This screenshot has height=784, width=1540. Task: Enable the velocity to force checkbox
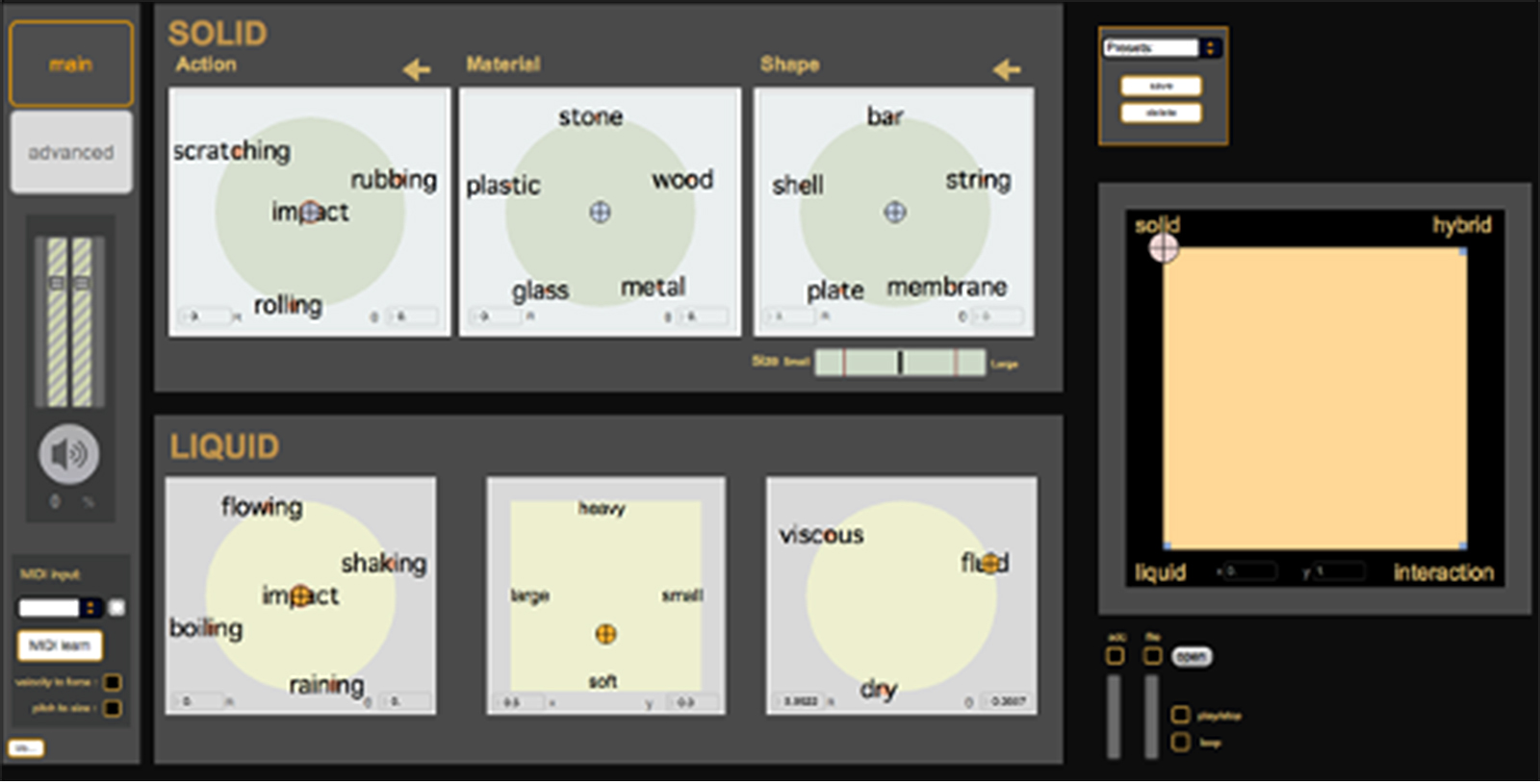click(113, 682)
